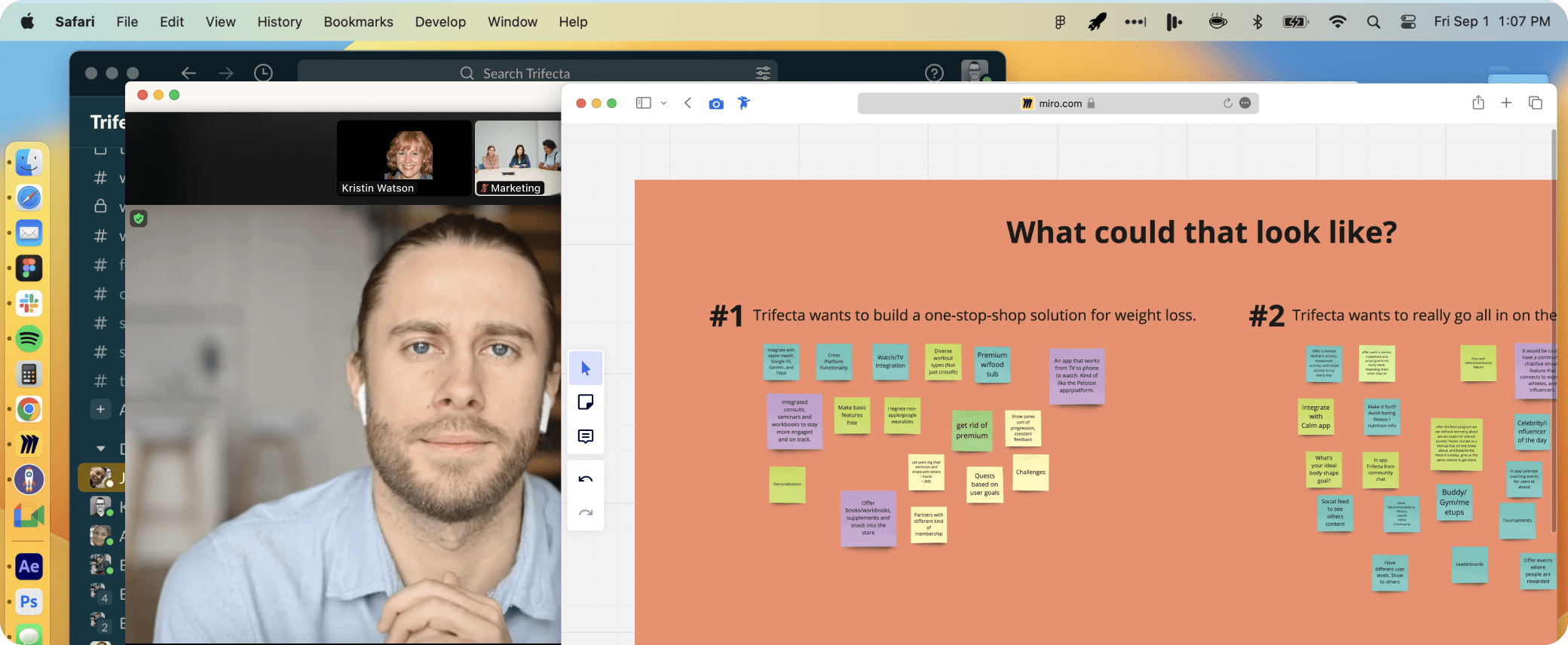Select the "Buddy/Gym/meetups" sticky note
This screenshot has height=645, width=1568.
click(x=1454, y=503)
